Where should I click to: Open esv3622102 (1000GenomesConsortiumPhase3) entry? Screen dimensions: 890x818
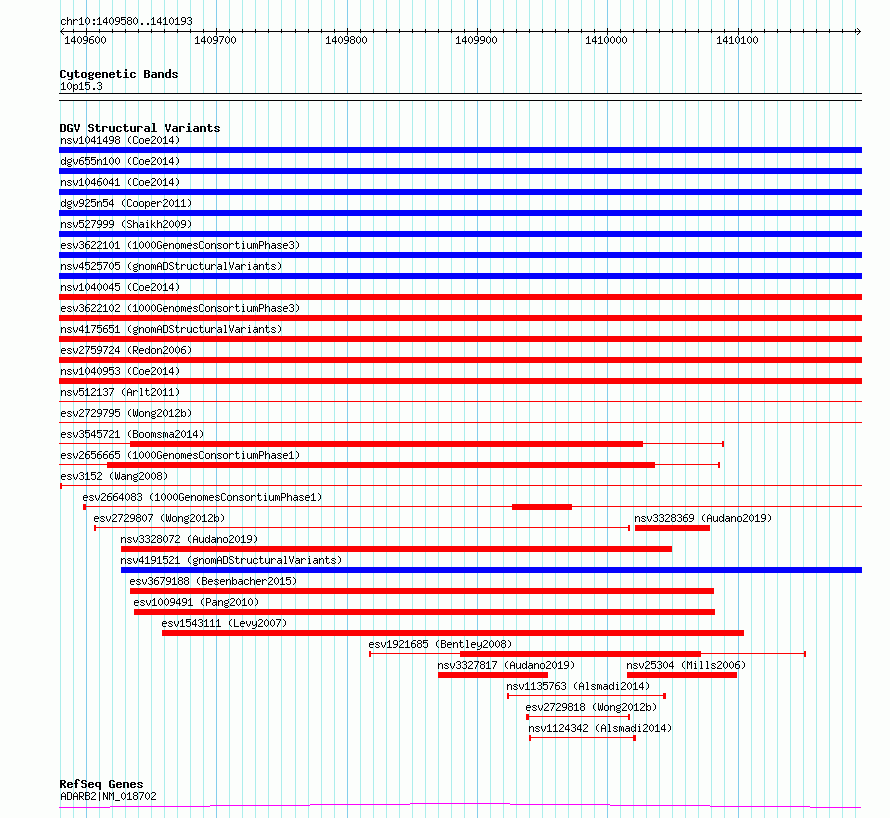pos(180,308)
